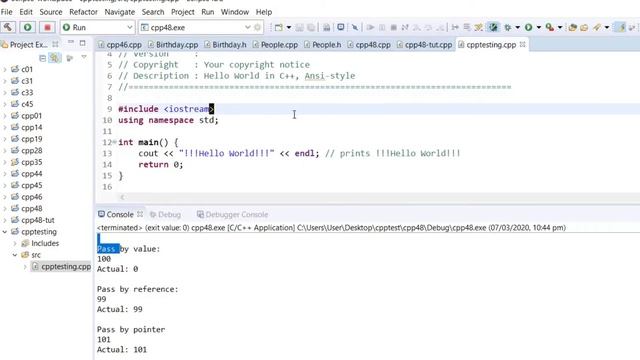Close the cpptesting.cpp editor tab
Screen dimensions: 640x360
[x=522, y=44]
